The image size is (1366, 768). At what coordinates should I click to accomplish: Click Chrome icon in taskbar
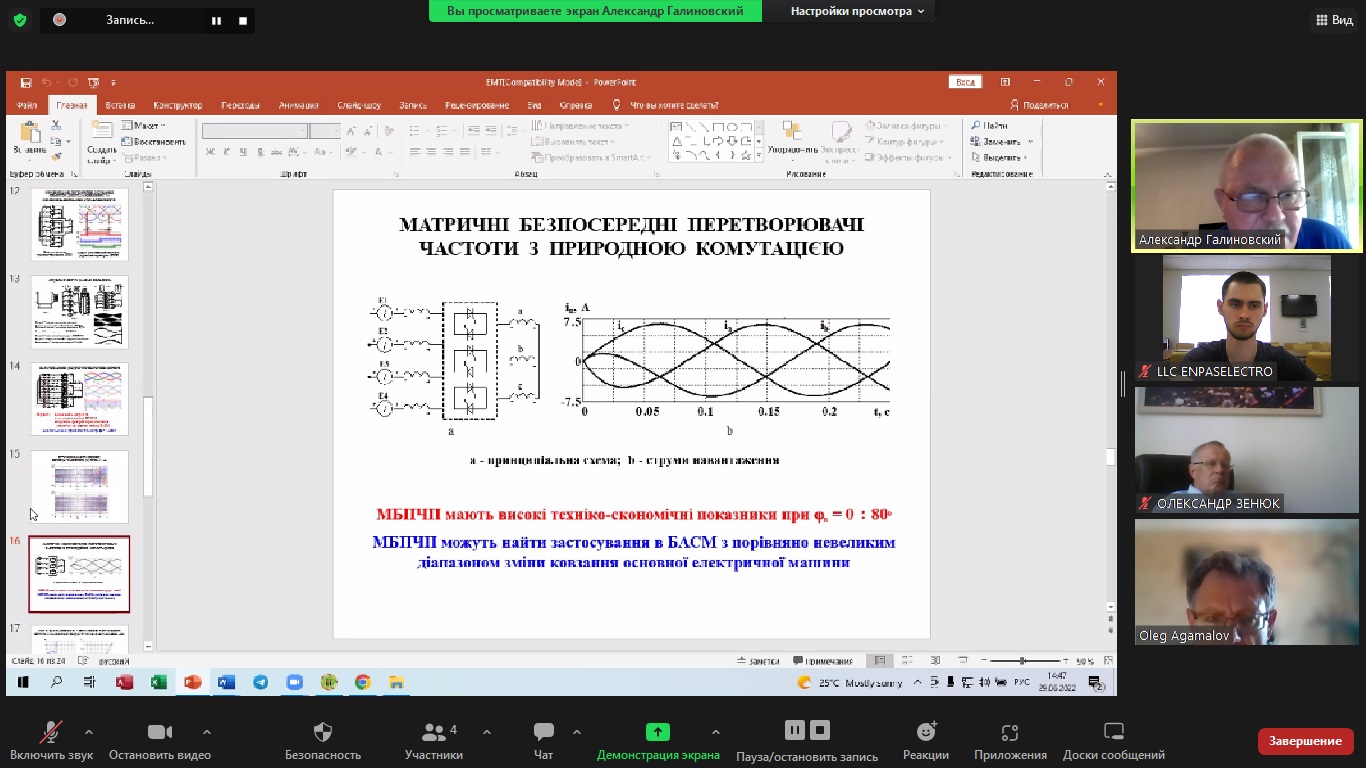[x=362, y=682]
